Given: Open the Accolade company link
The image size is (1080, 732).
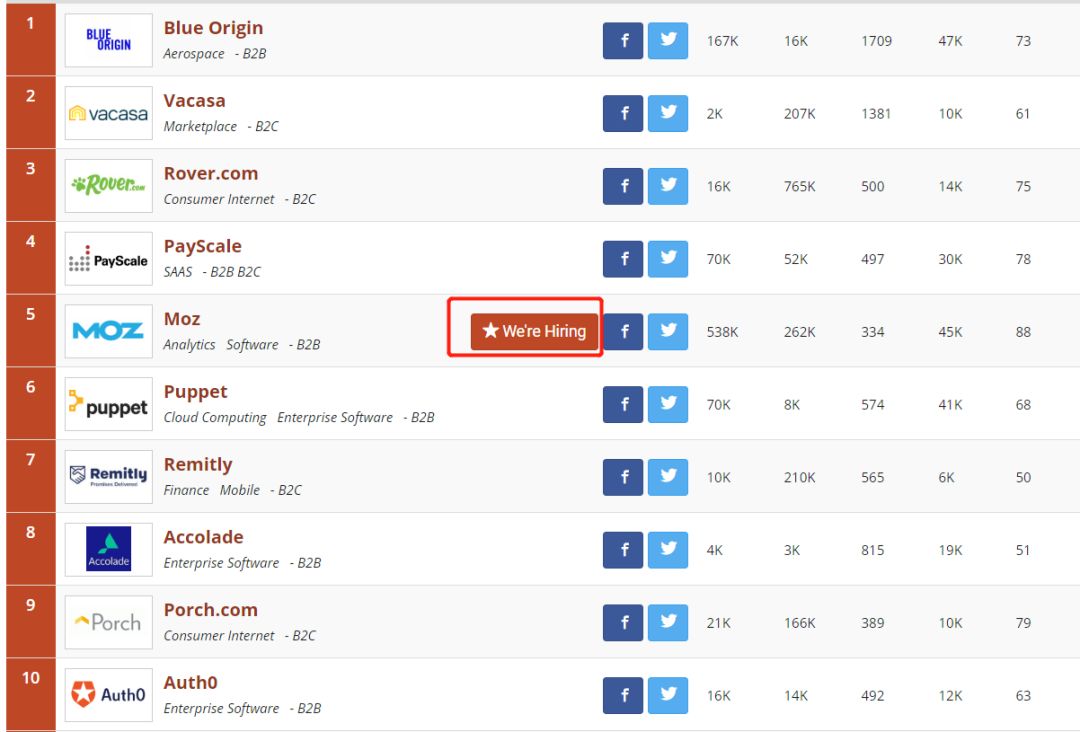Looking at the screenshot, I should coord(203,537).
